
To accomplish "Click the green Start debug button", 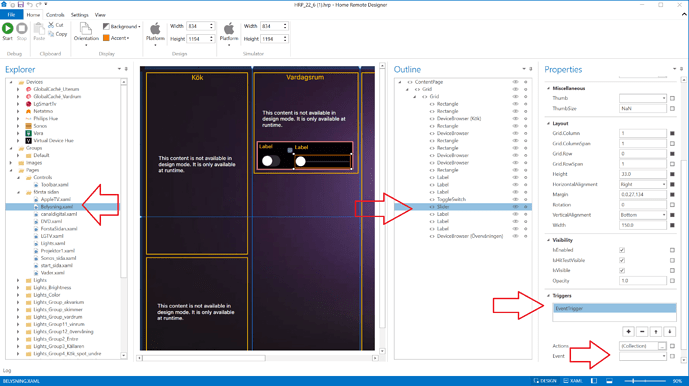I will click(7, 29).
